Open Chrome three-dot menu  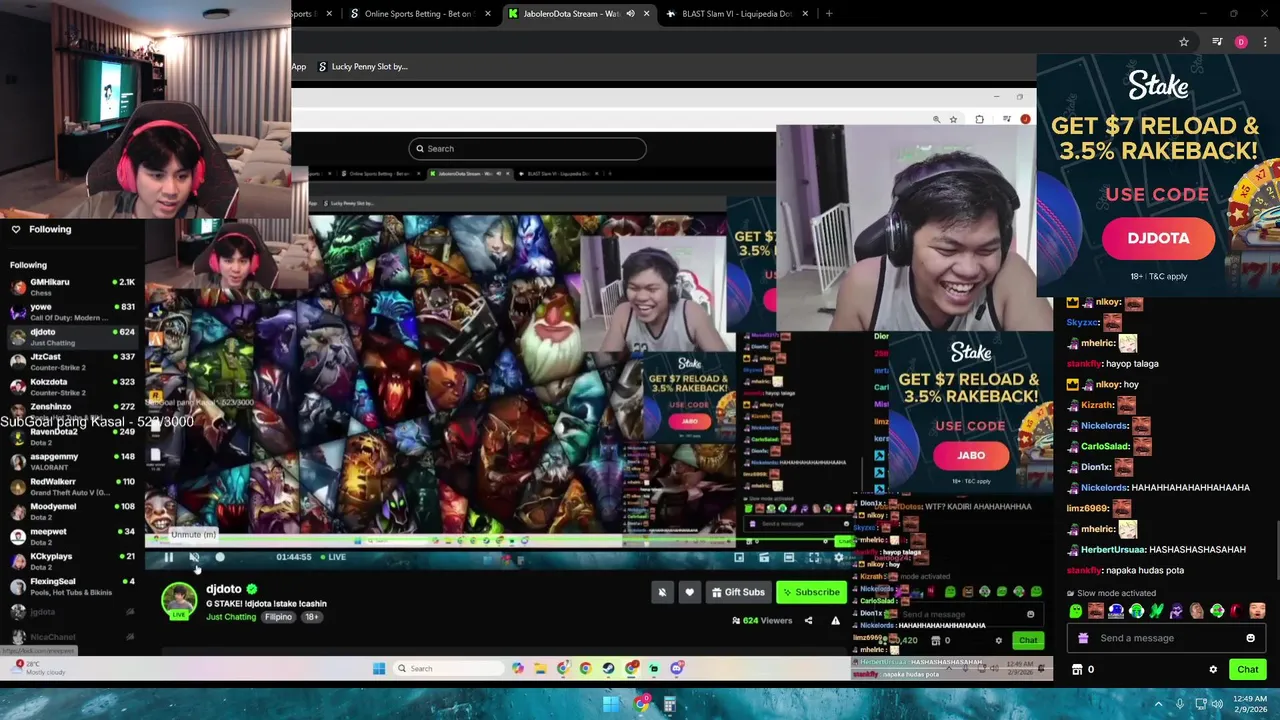click(1265, 42)
